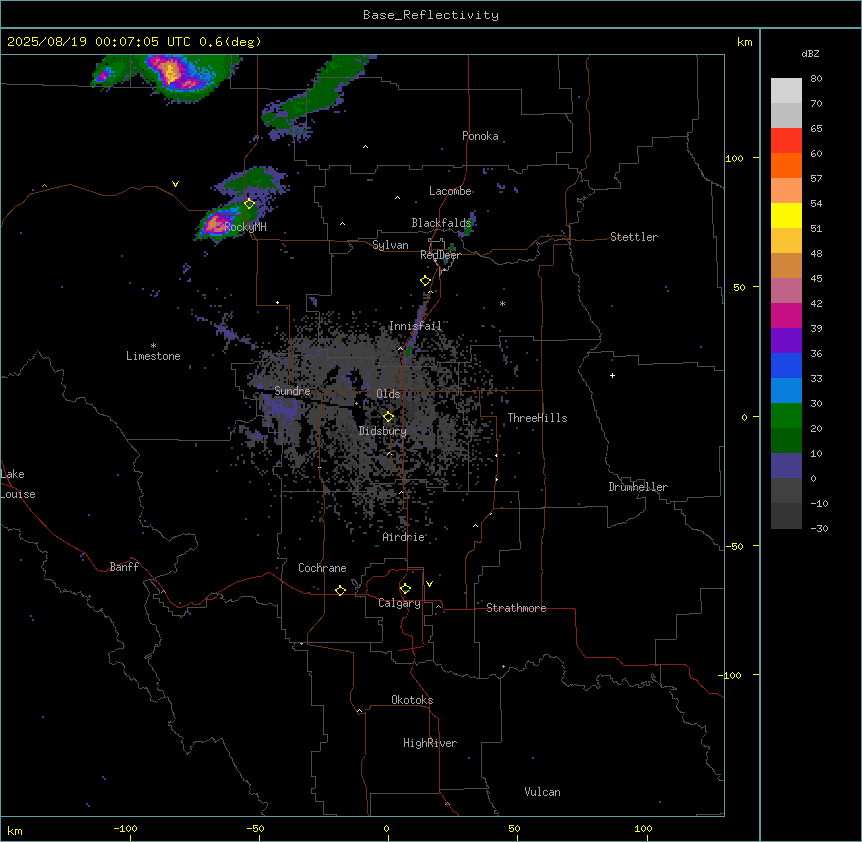Click the Calgary city label
This screenshot has width=862, height=842.
399,603
